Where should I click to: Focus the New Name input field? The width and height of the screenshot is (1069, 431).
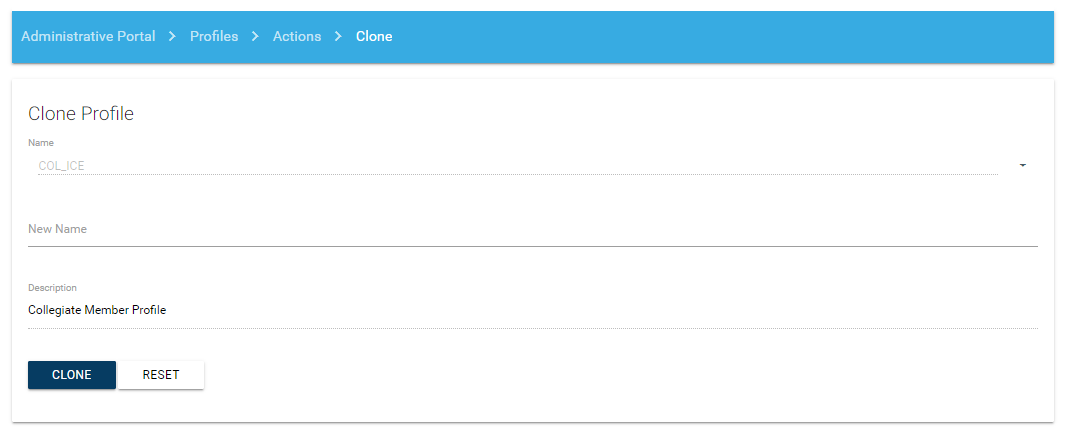(x=532, y=230)
